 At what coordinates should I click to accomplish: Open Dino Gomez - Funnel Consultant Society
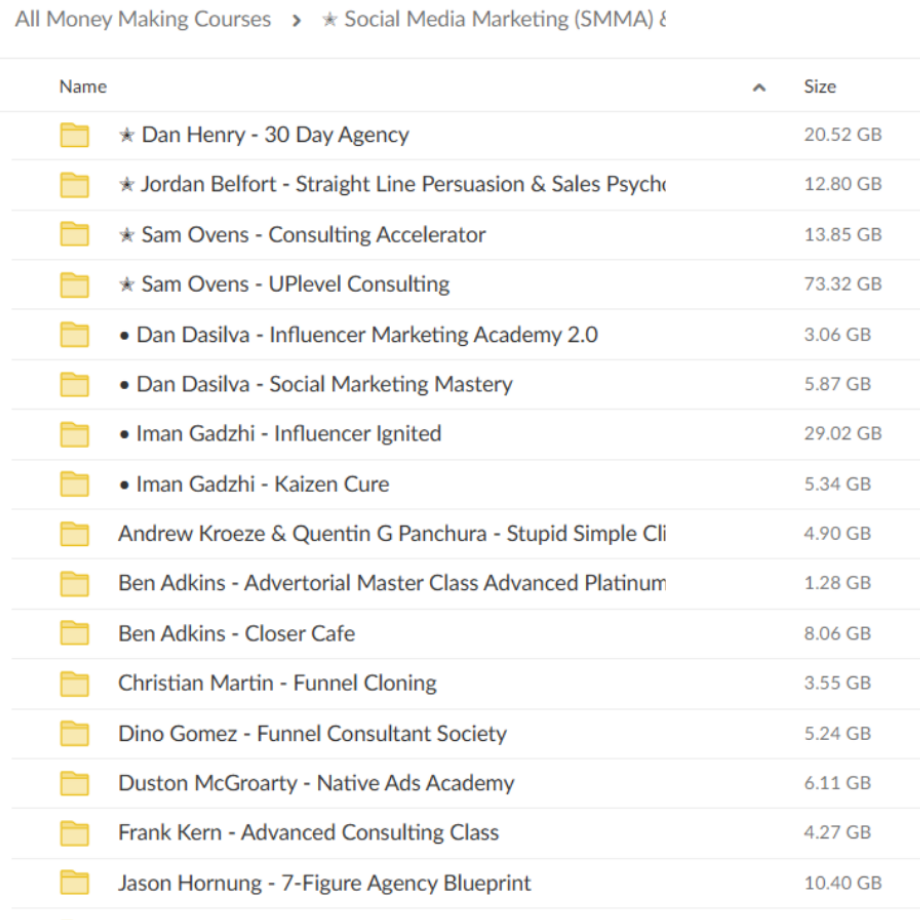(312, 734)
